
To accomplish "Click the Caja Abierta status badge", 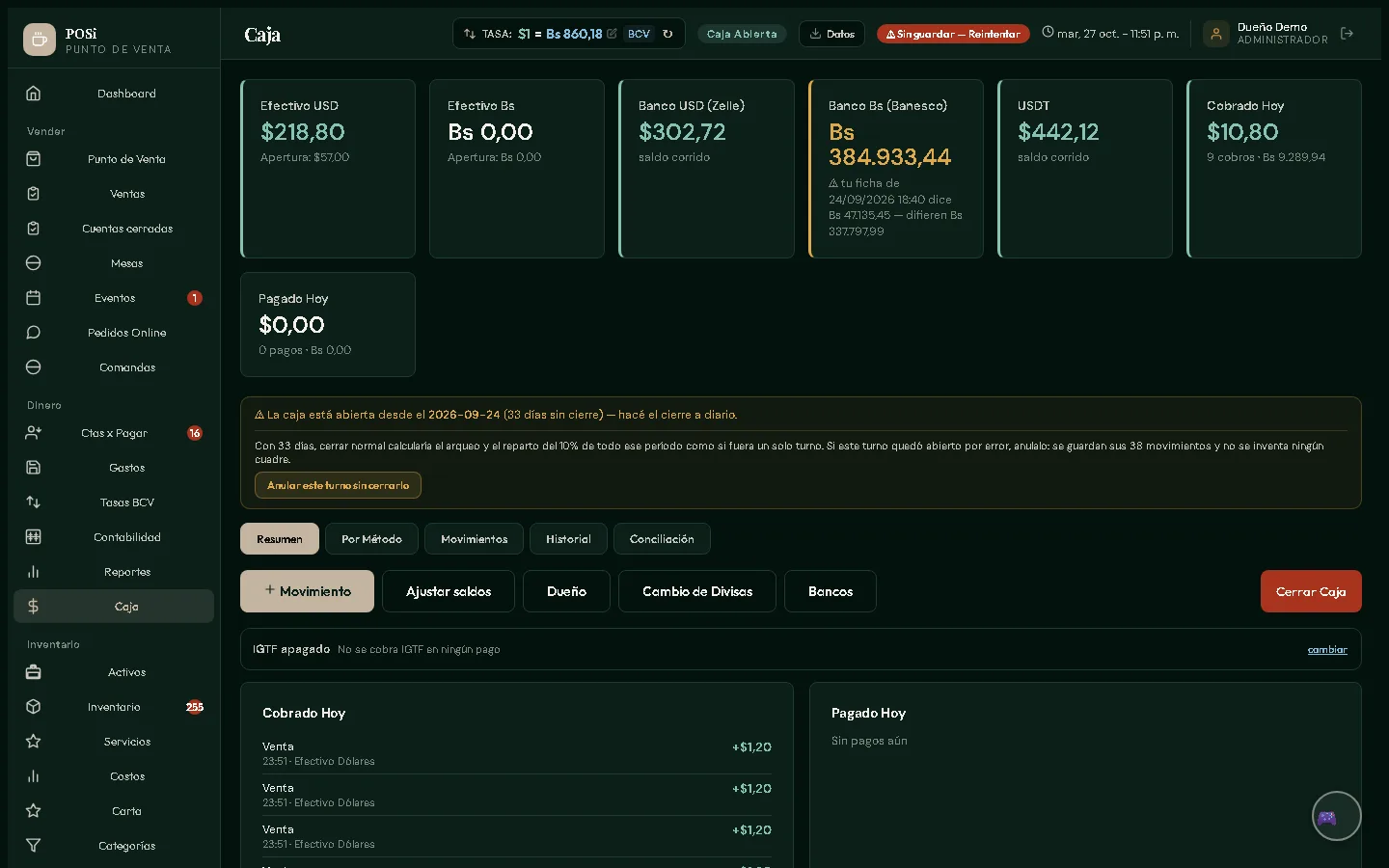I will pyautogui.click(x=742, y=34).
